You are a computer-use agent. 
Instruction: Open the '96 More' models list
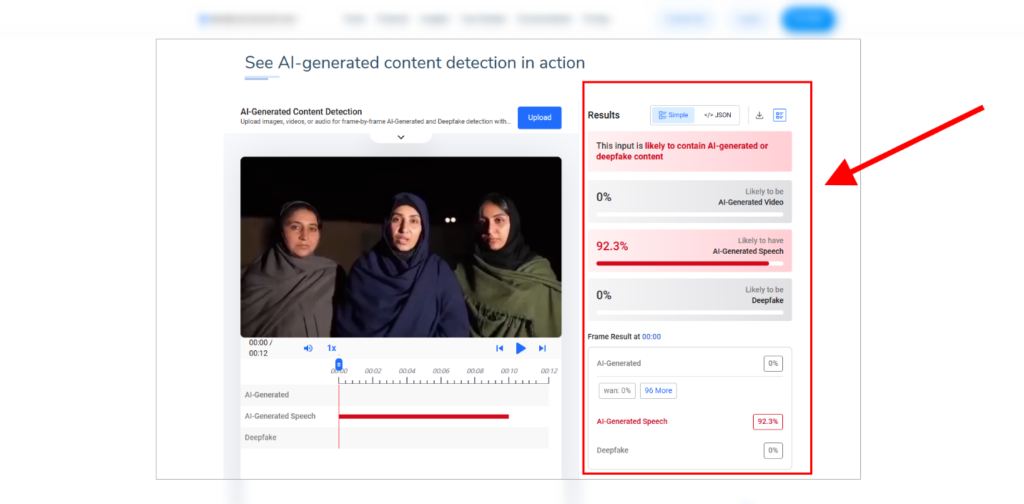[658, 390]
